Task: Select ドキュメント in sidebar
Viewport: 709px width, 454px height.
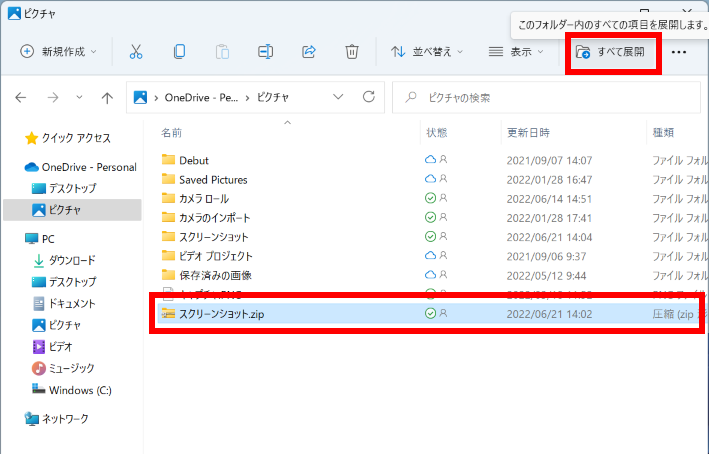Action: [64, 303]
